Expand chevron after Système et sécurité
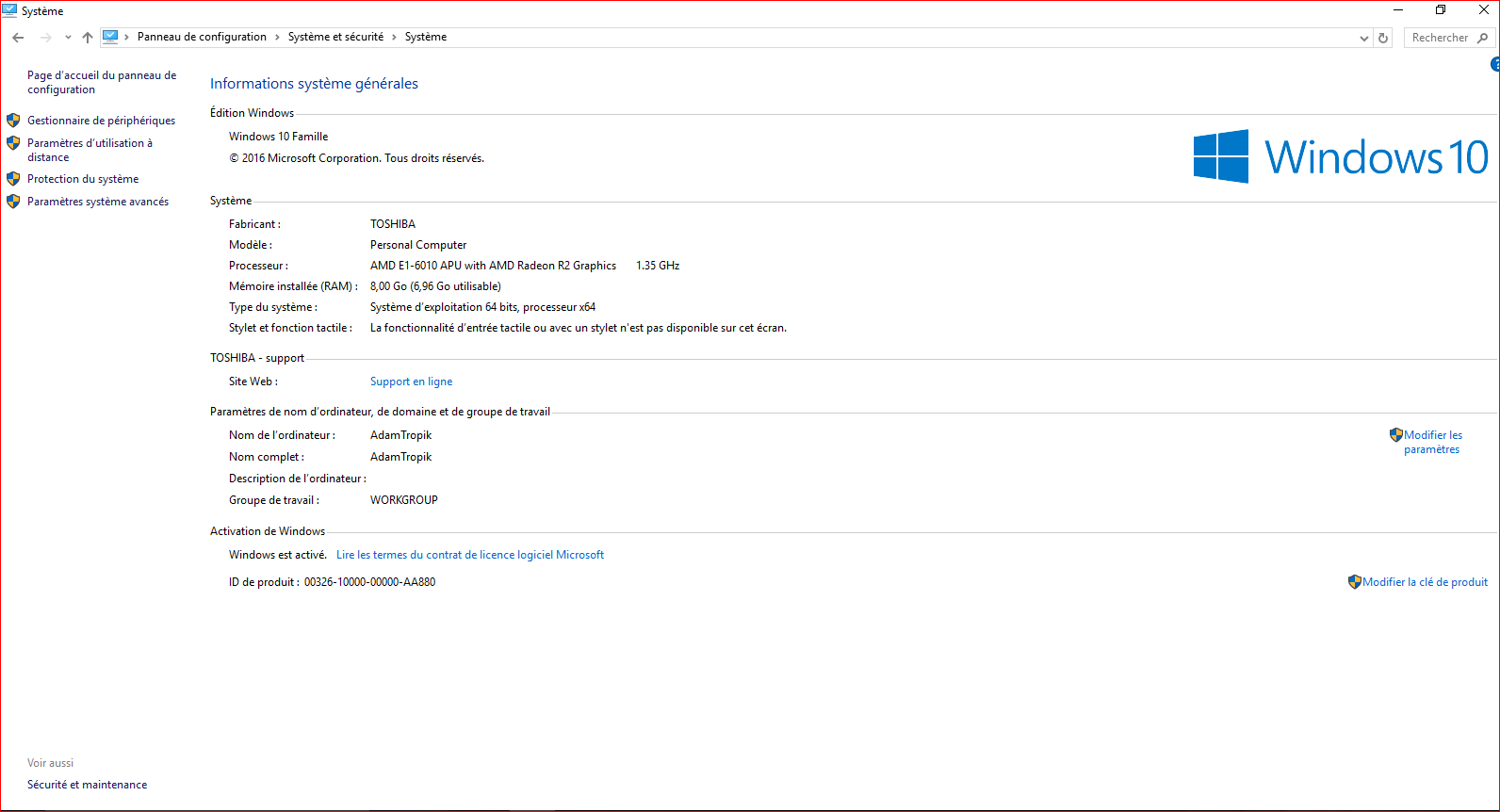 [394, 38]
